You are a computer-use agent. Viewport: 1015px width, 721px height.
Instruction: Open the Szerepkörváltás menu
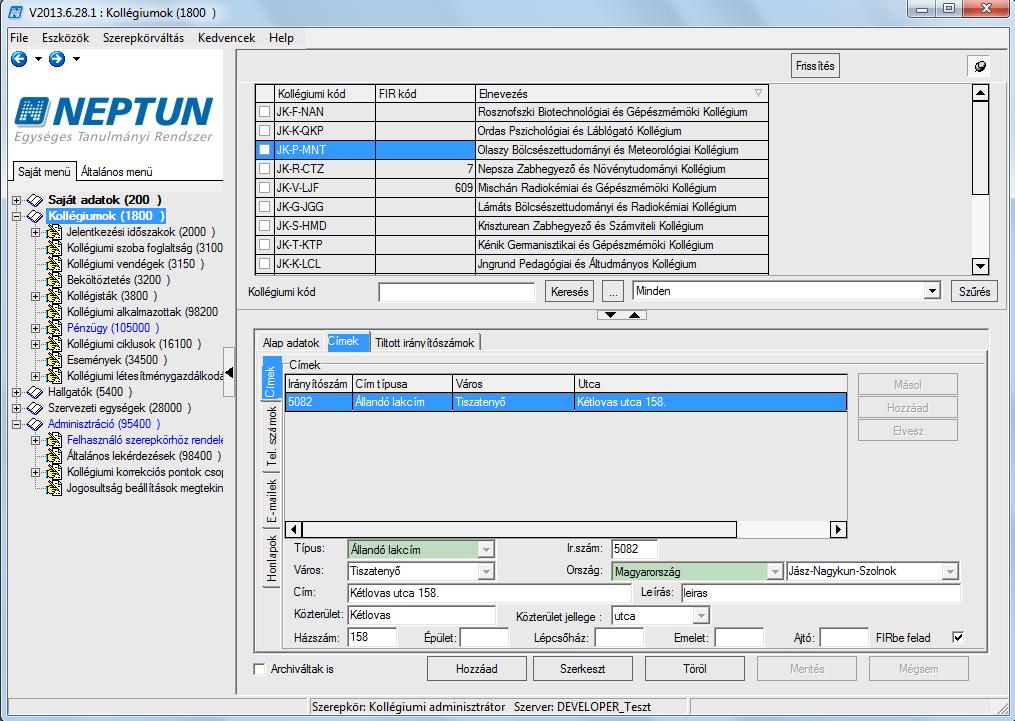(143, 38)
